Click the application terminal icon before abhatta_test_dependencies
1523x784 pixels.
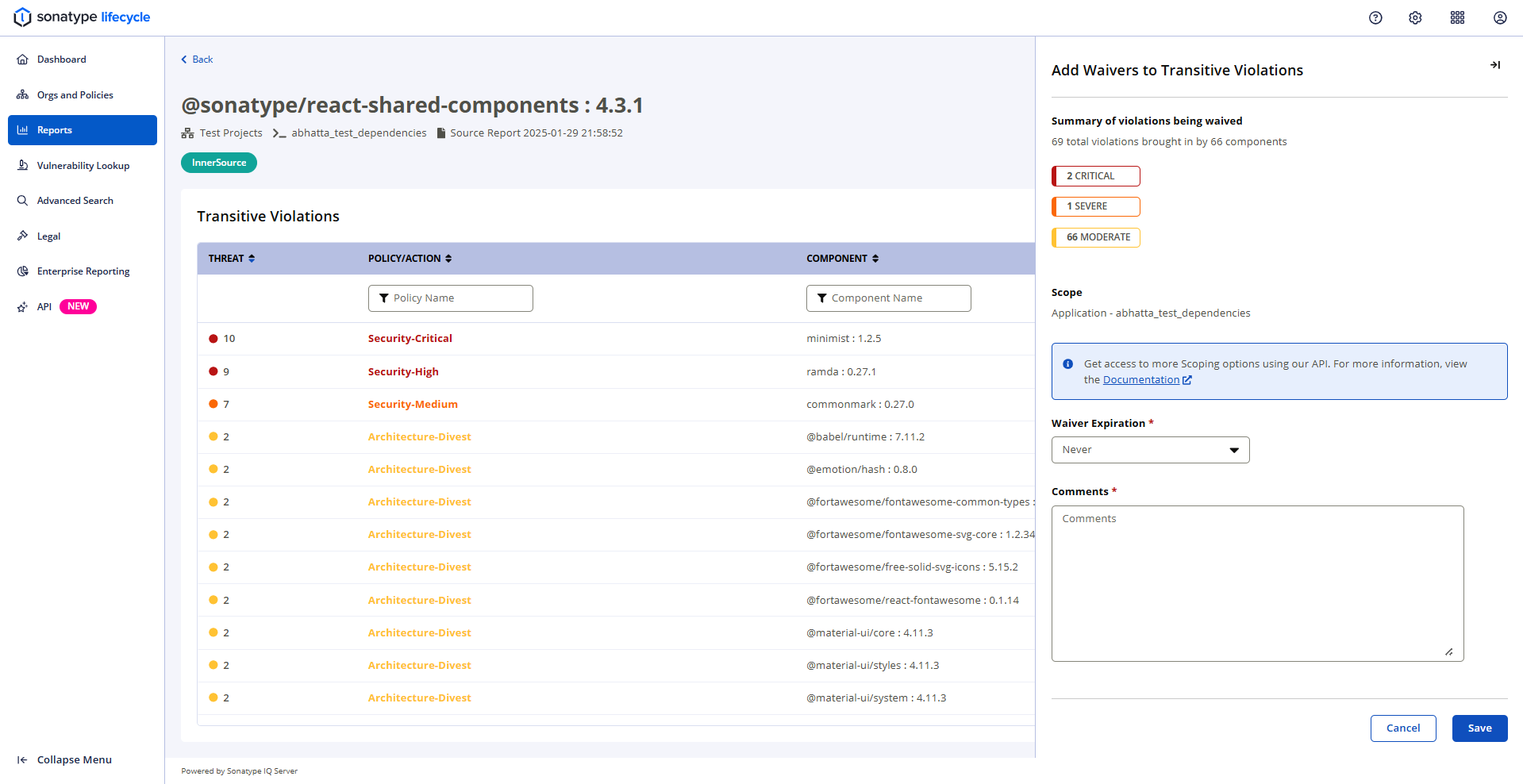[279, 133]
